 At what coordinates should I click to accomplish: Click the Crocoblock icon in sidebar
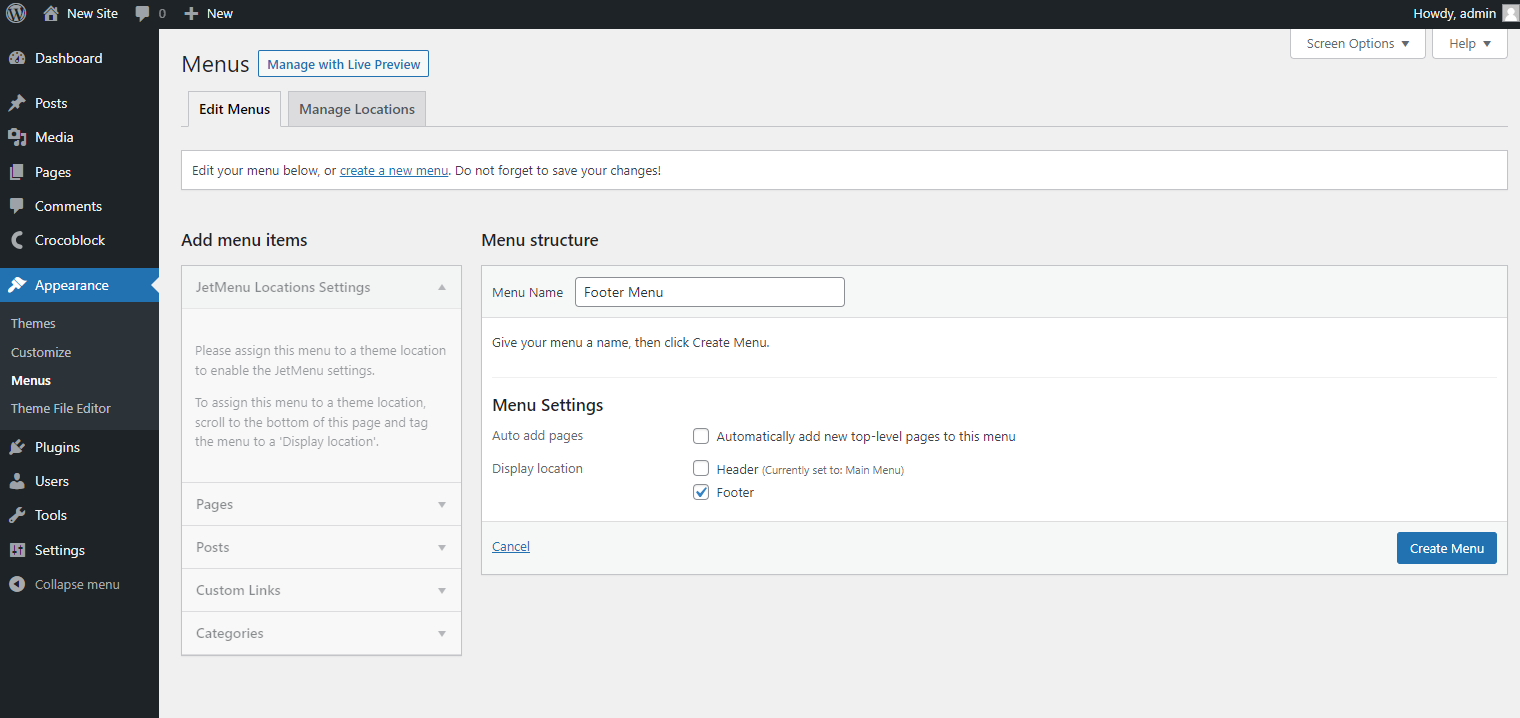pyautogui.click(x=17, y=240)
